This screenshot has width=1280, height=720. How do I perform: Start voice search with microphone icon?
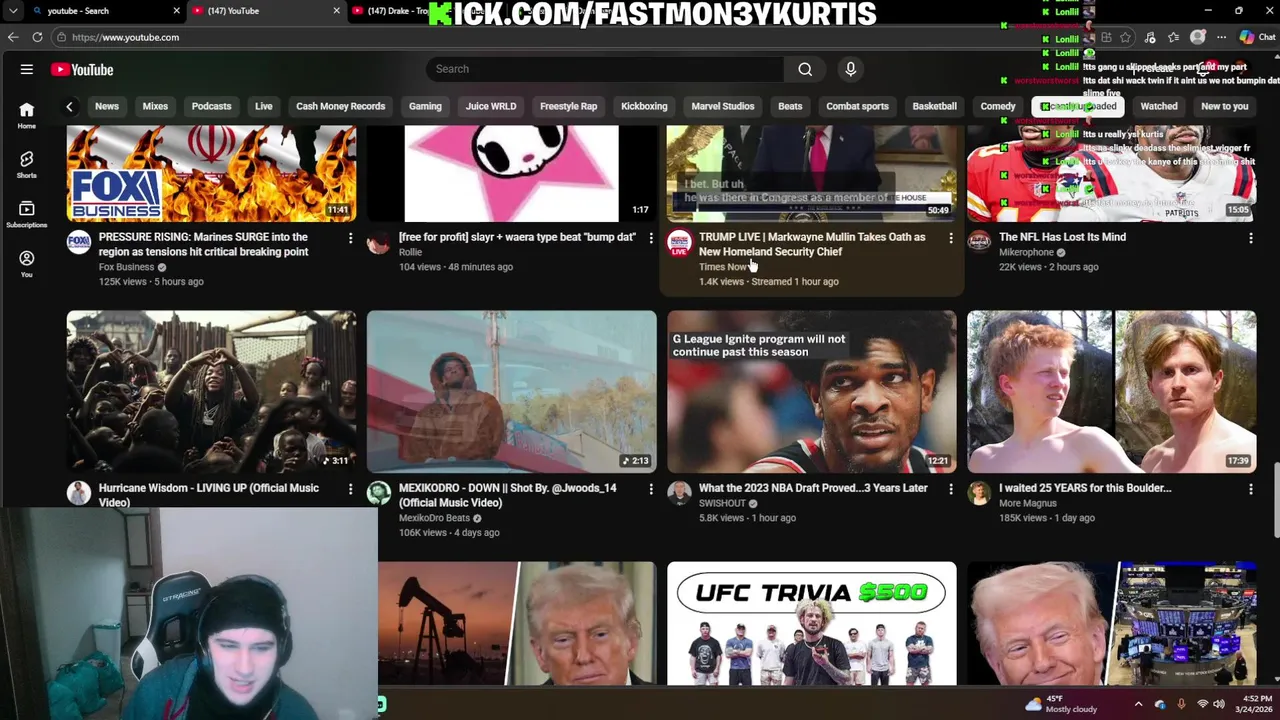click(851, 69)
